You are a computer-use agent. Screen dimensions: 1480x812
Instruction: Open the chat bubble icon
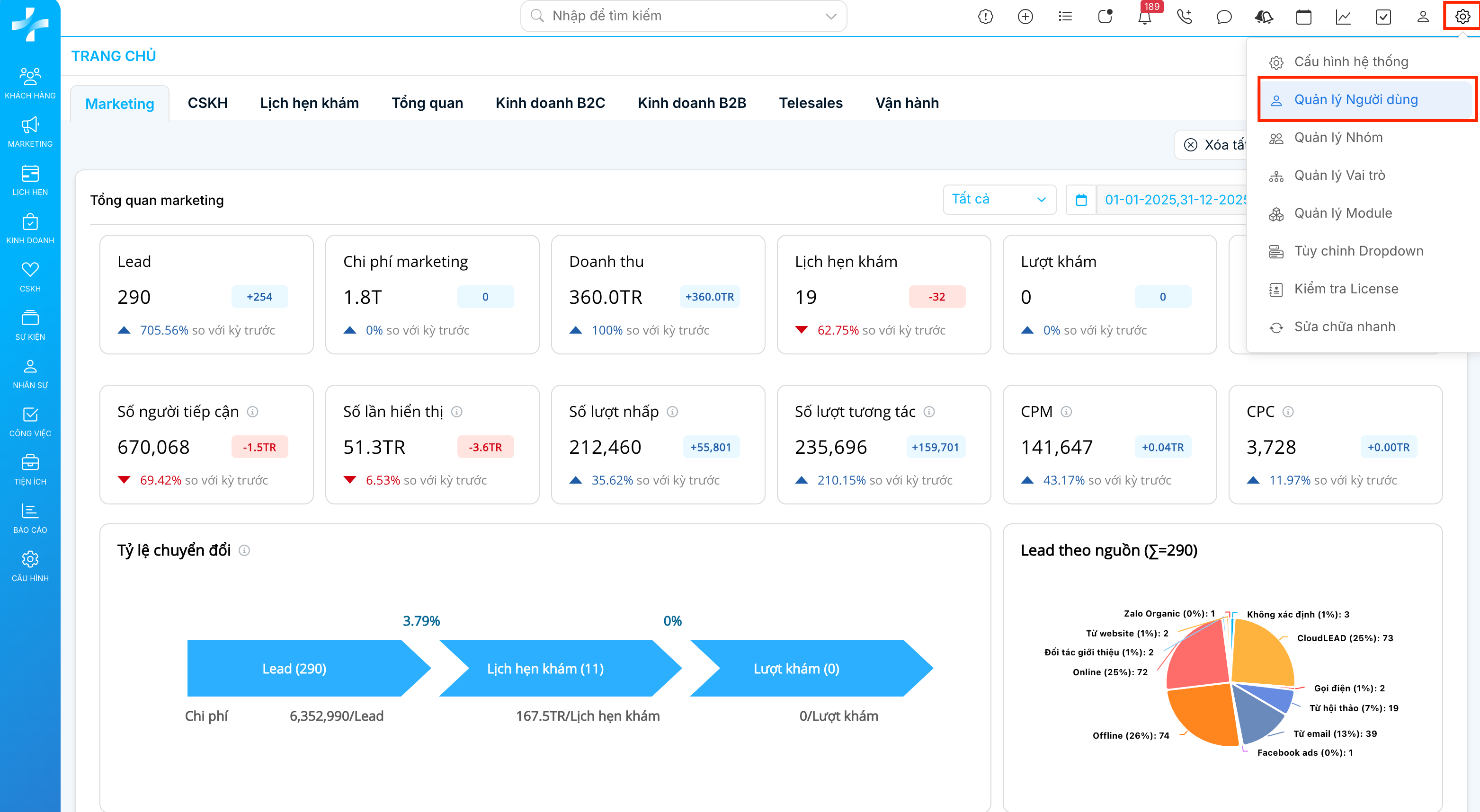(x=1224, y=17)
